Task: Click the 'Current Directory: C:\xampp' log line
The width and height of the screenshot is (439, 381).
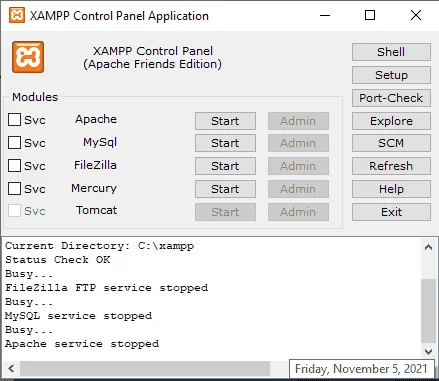Action: [99, 246]
